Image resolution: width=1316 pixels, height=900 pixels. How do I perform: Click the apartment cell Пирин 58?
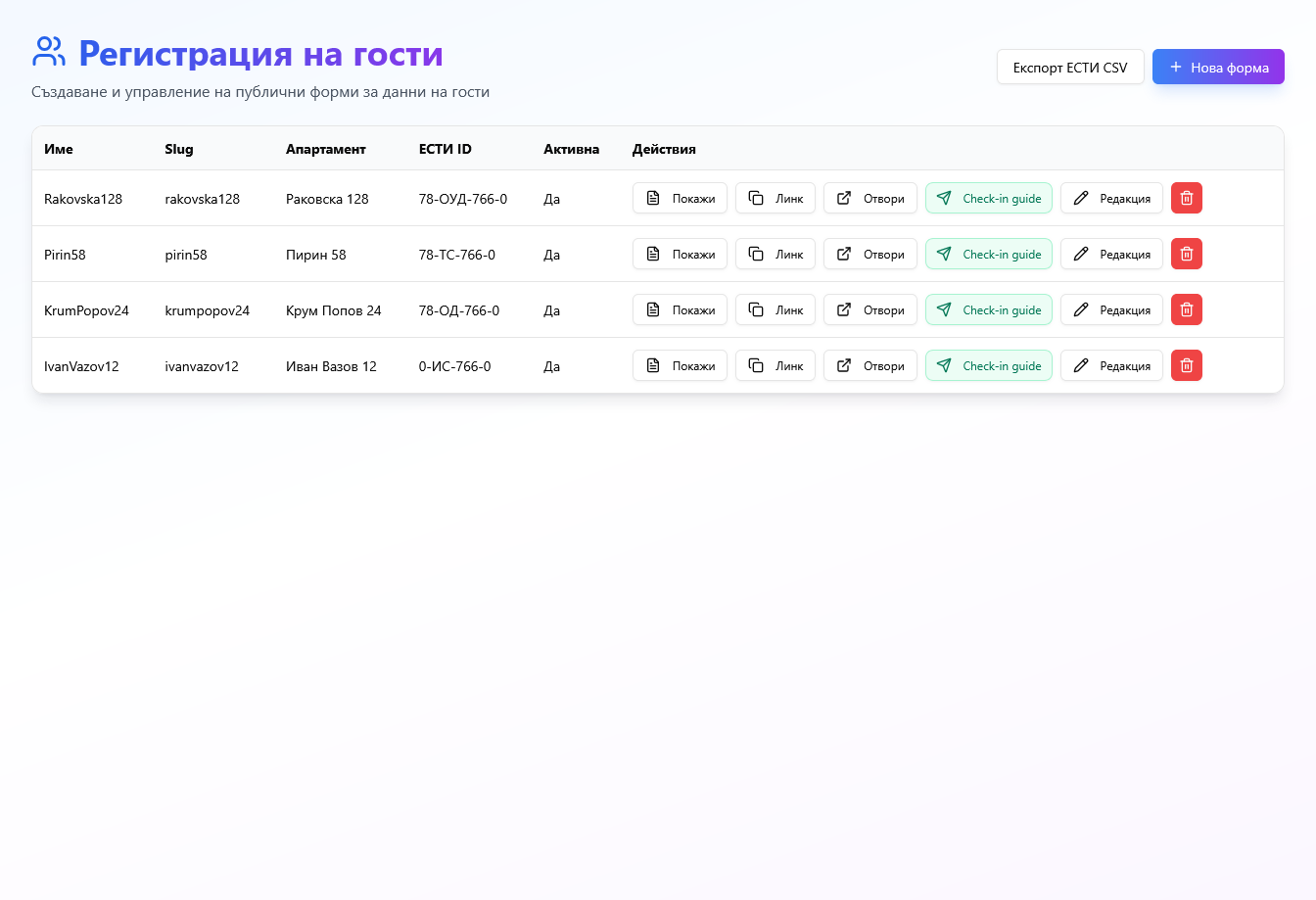[316, 255]
